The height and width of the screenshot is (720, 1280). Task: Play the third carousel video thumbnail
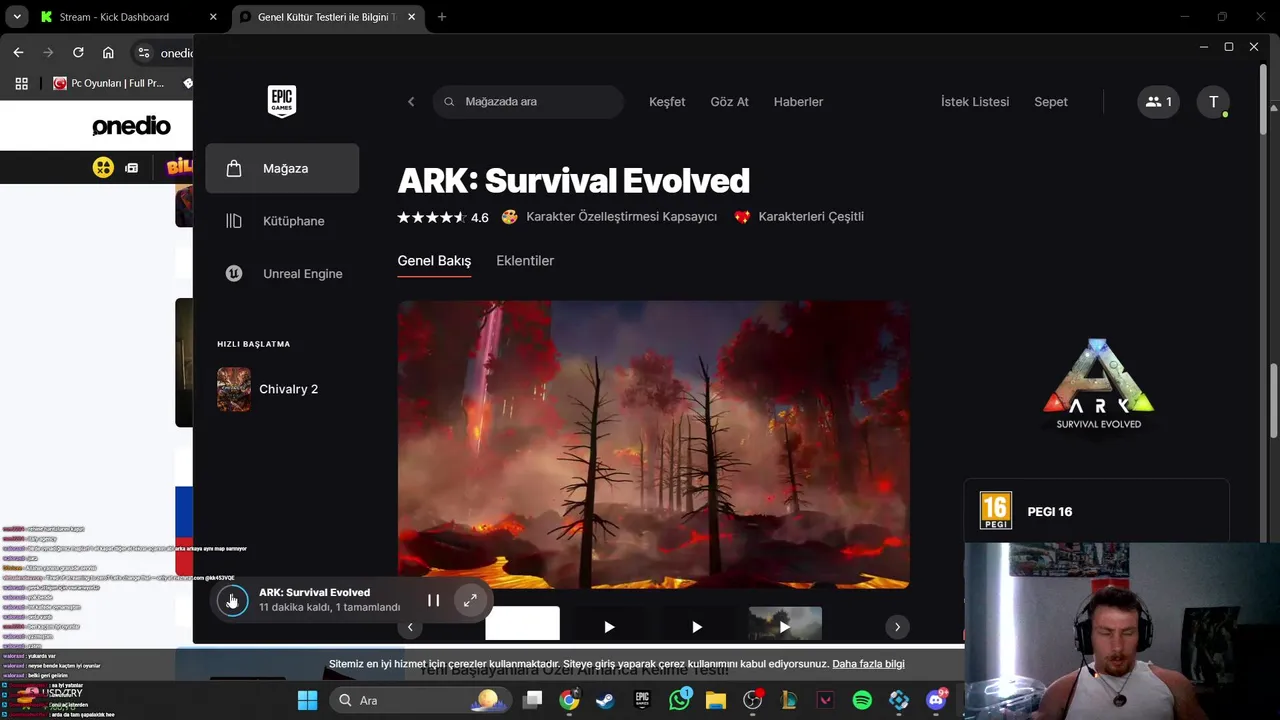point(697,627)
